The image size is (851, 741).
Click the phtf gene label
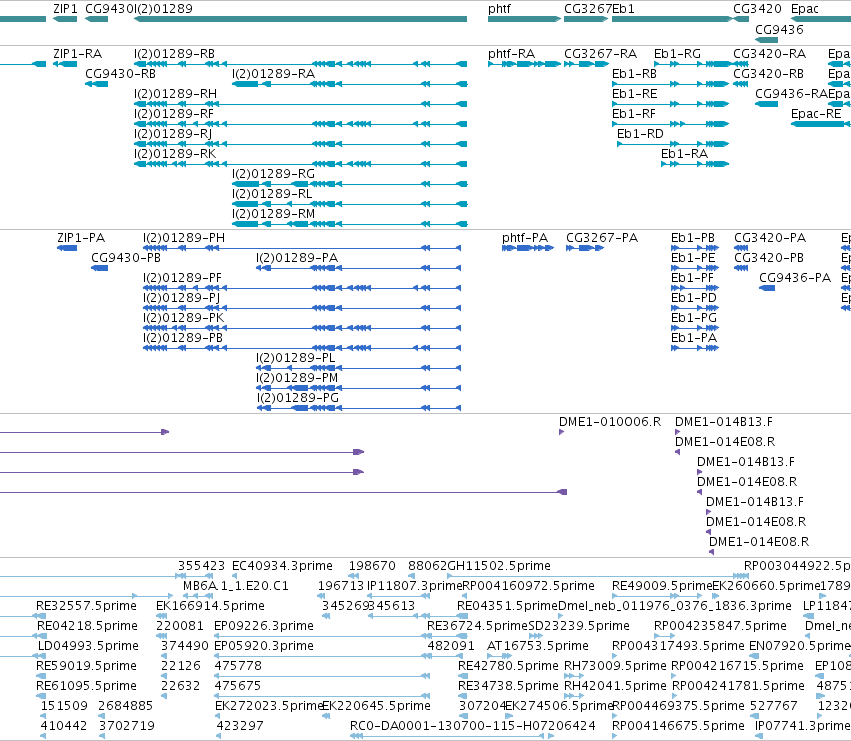point(499,9)
